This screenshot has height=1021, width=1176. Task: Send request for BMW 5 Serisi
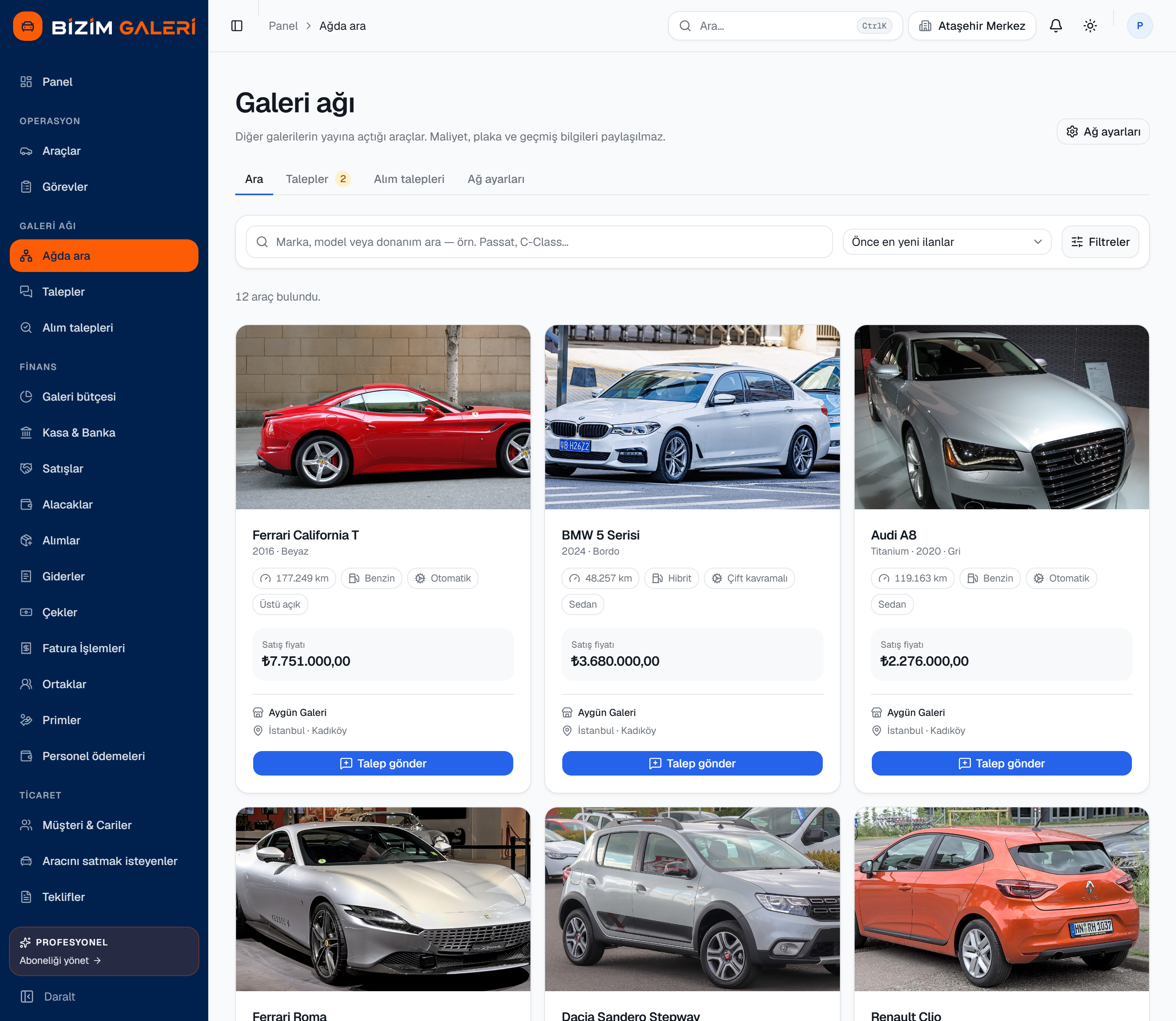(692, 763)
